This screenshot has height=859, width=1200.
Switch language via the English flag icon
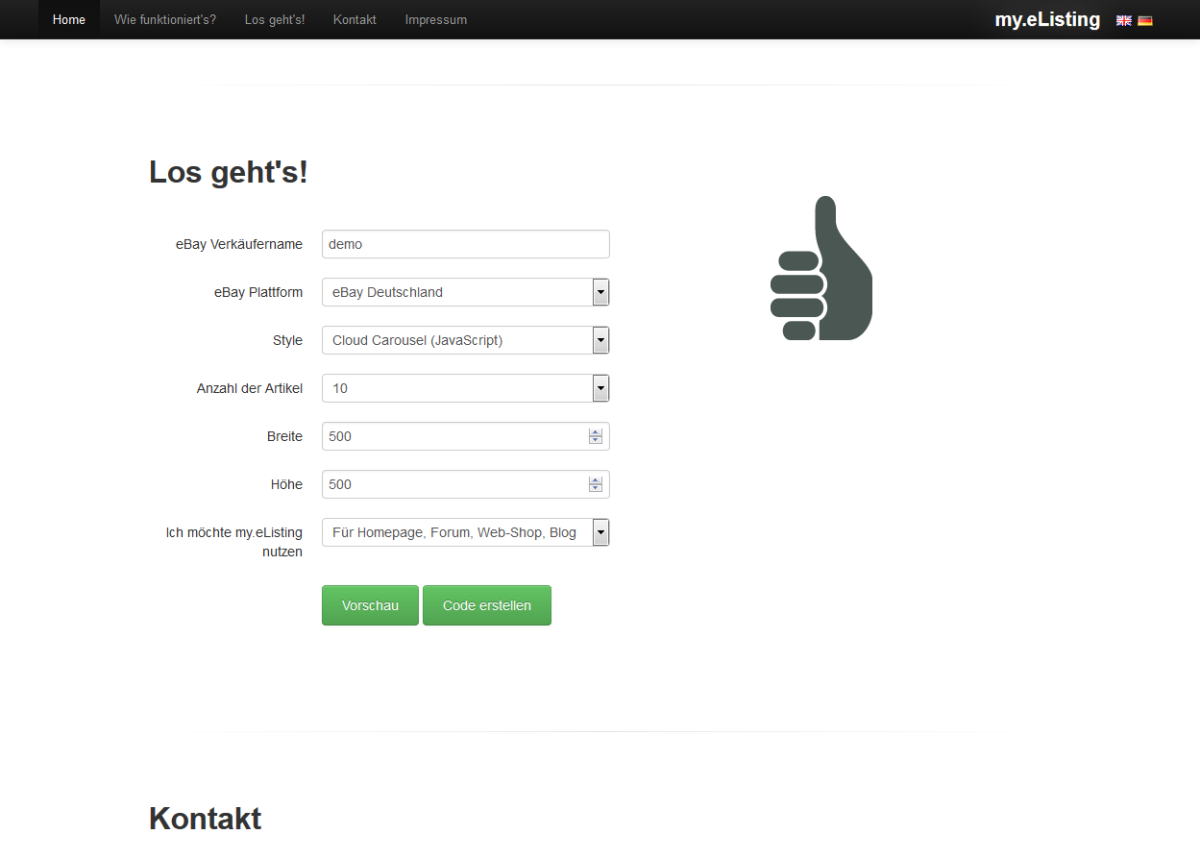pyautogui.click(x=1124, y=20)
